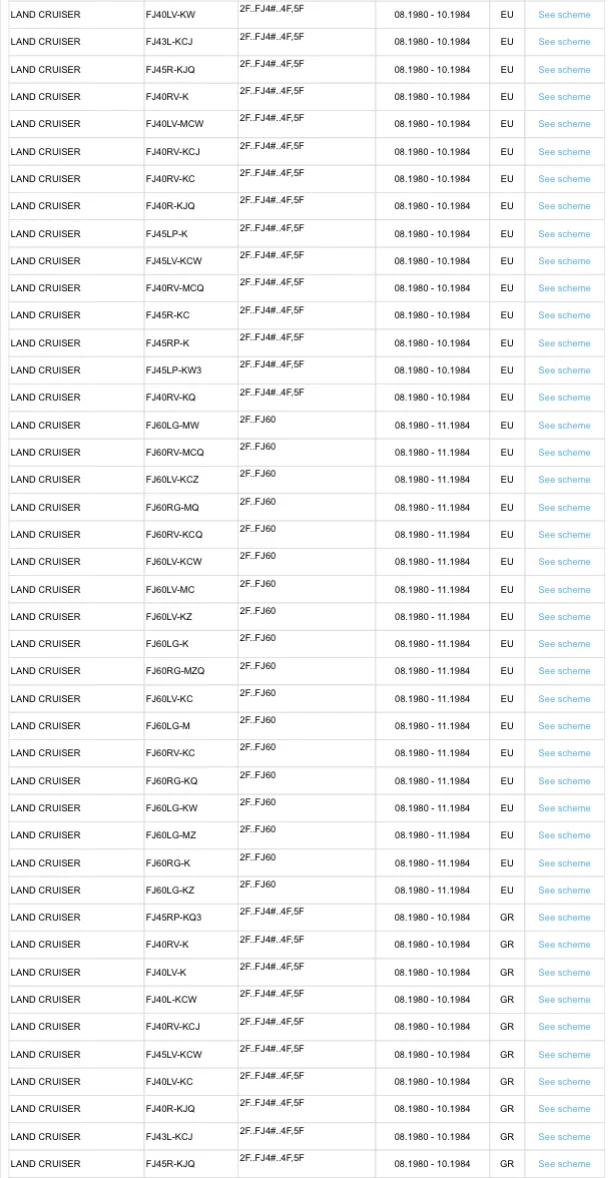View scheme for model FJ40RV-KC
Image resolution: width=610 pixels, height=1178 pixels.
coord(564,179)
